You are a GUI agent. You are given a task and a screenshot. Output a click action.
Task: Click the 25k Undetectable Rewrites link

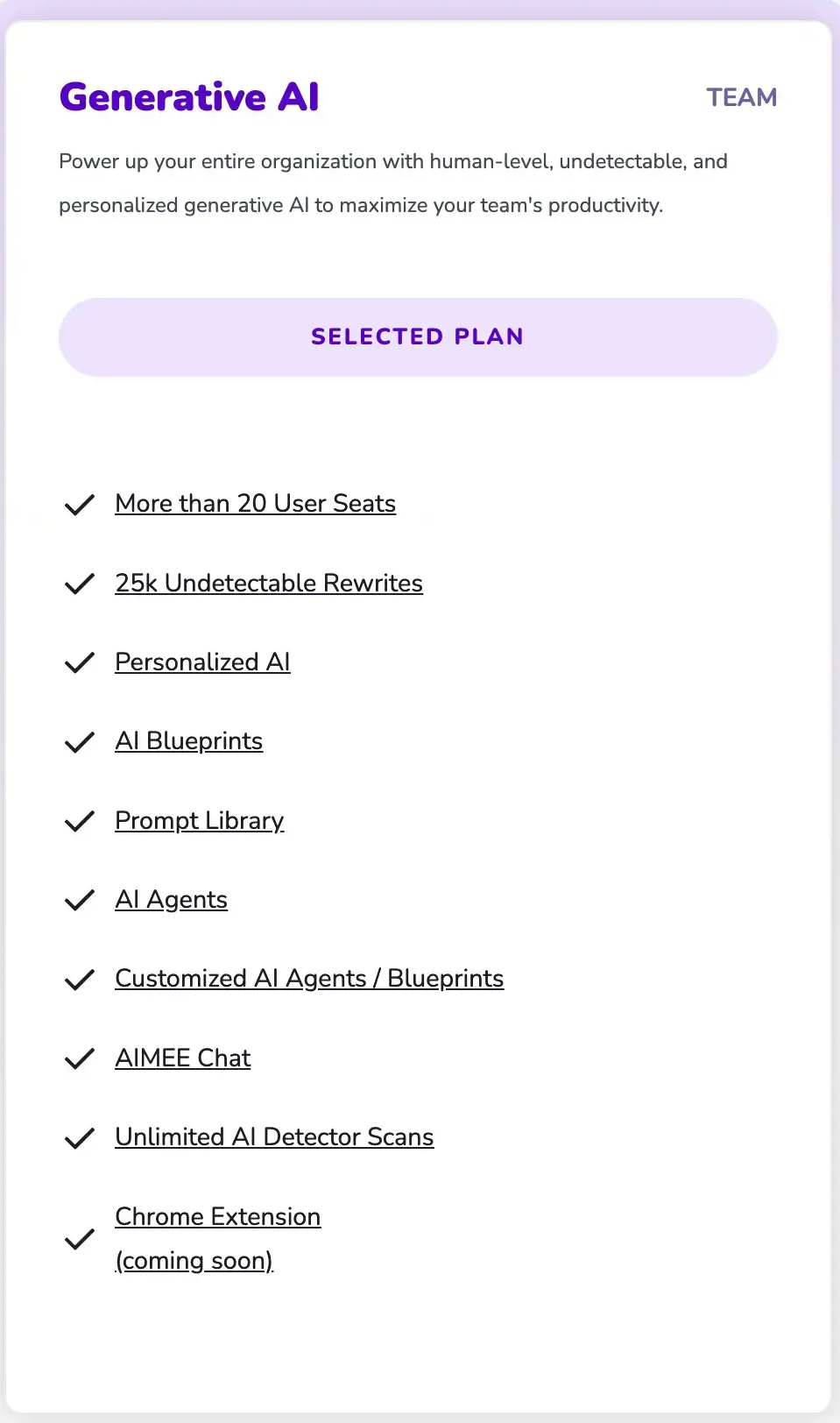point(269,584)
